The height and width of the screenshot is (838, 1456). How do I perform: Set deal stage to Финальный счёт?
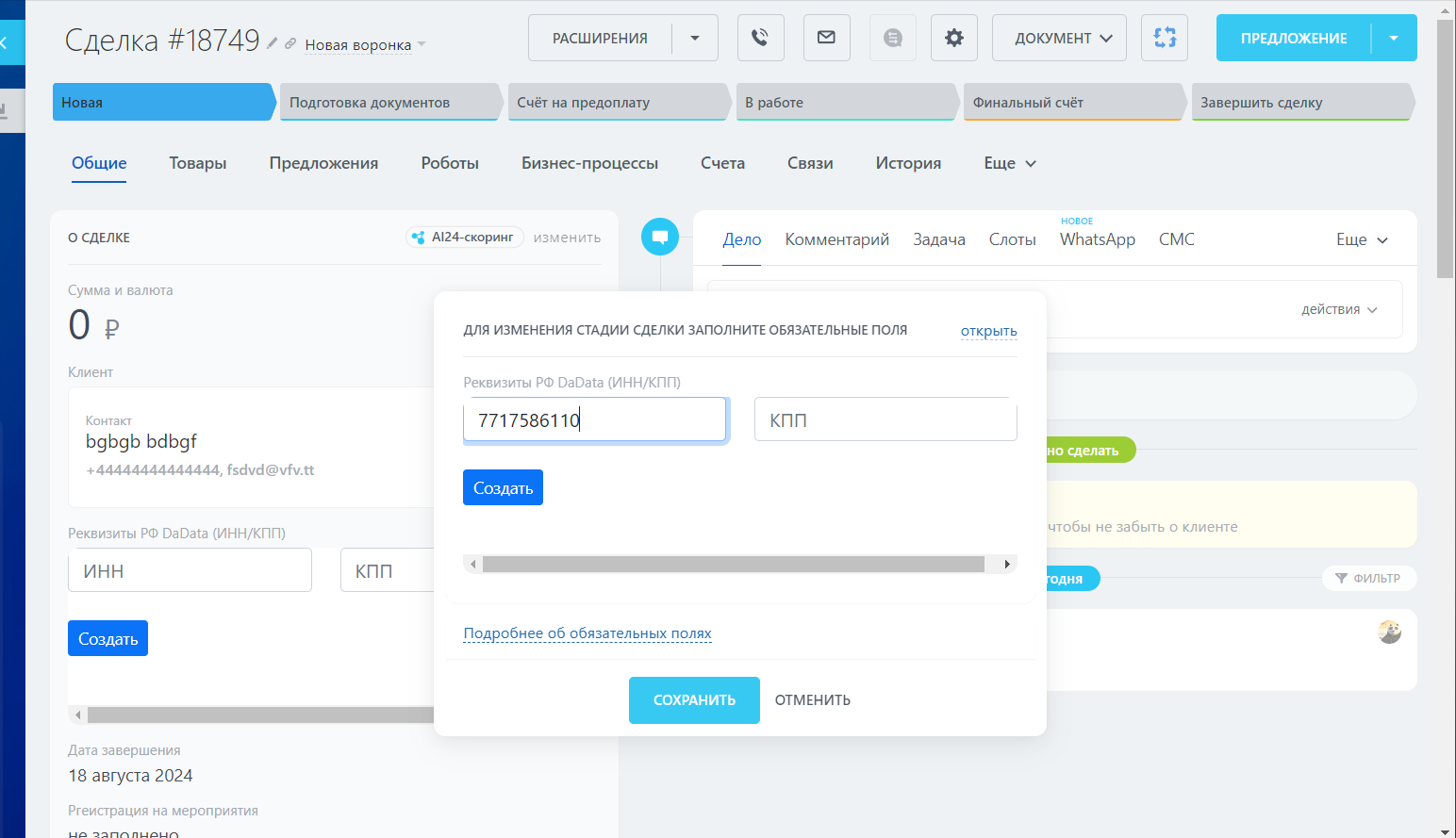click(1075, 102)
